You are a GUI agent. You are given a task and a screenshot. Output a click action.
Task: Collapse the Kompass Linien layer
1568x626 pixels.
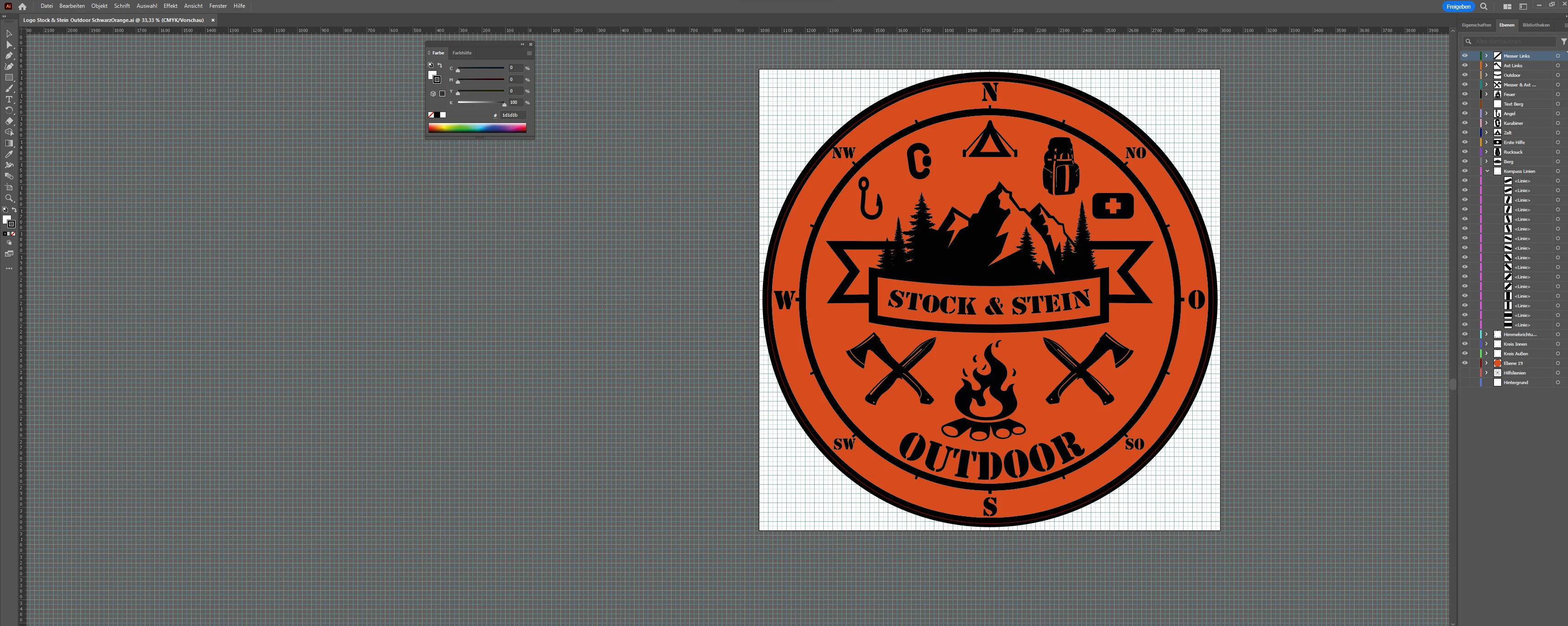[x=1487, y=171]
